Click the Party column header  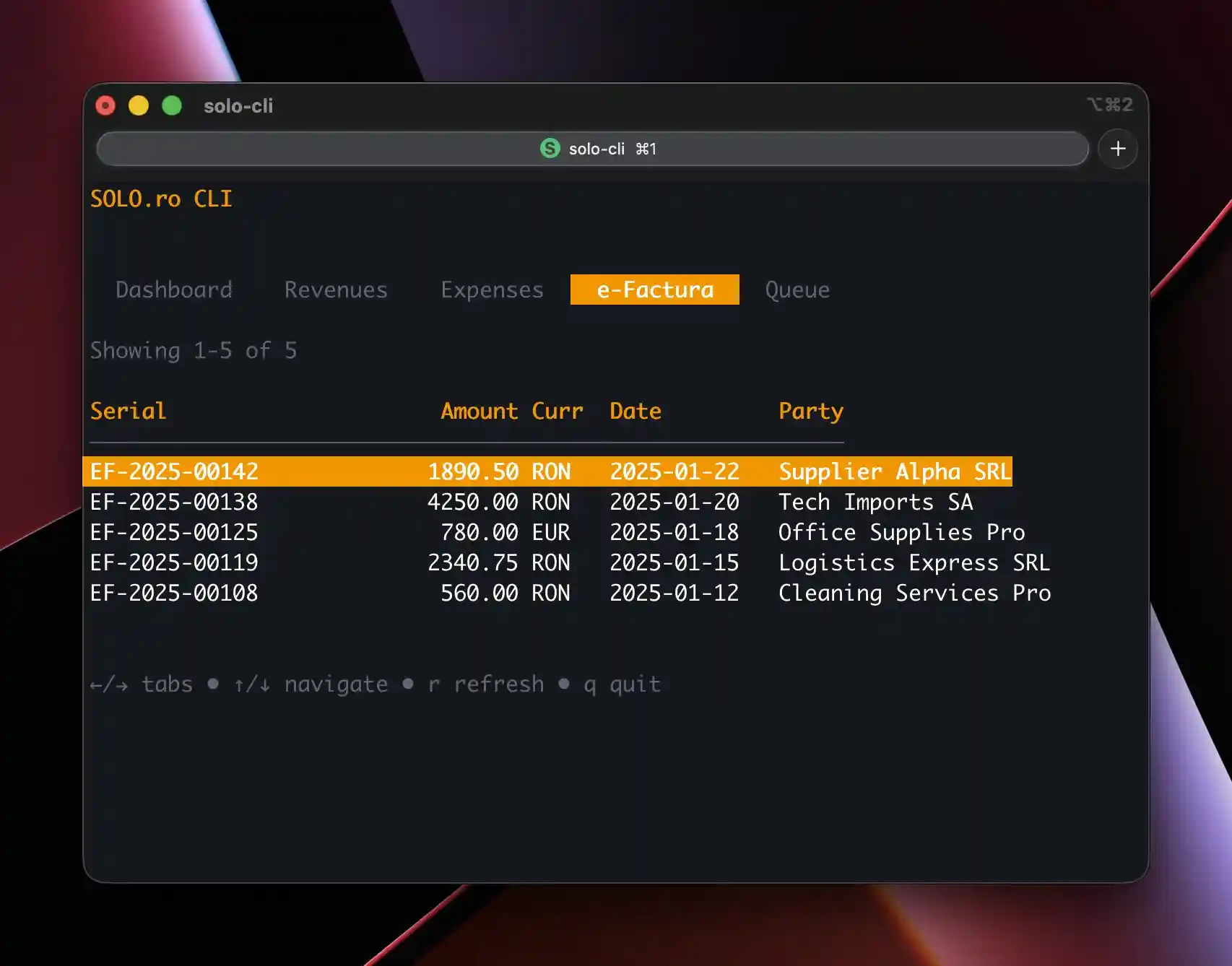[810, 411]
